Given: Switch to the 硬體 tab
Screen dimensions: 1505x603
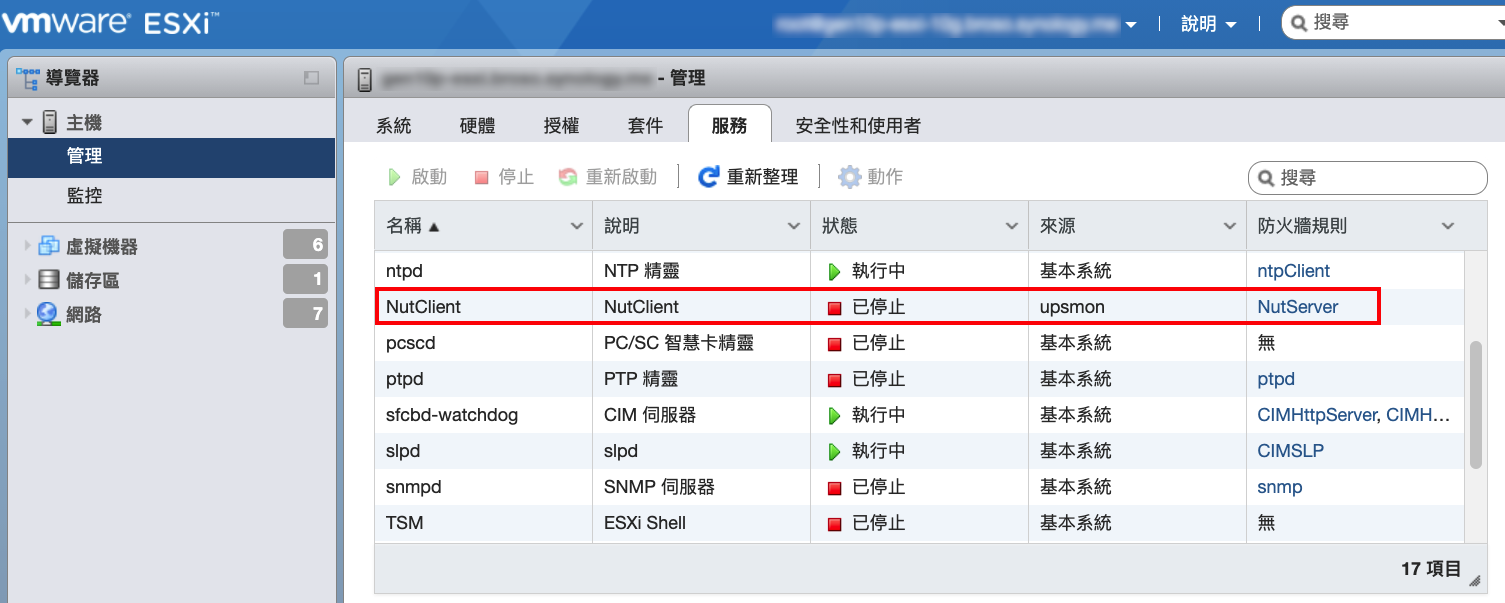Looking at the screenshot, I should (x=478, y=126).
